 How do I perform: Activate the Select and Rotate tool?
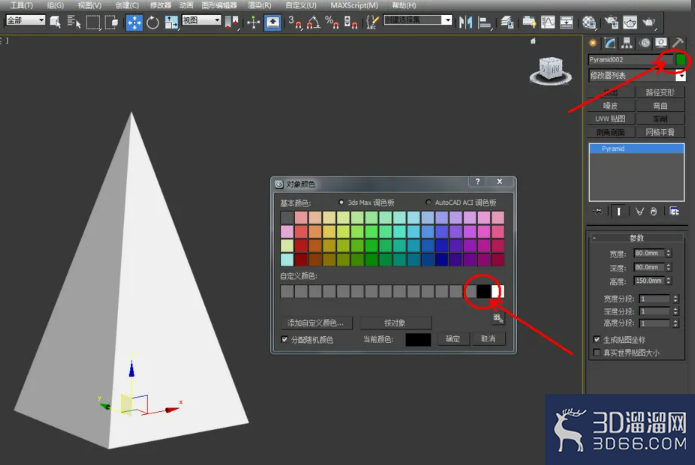click(x=153, y=22)
